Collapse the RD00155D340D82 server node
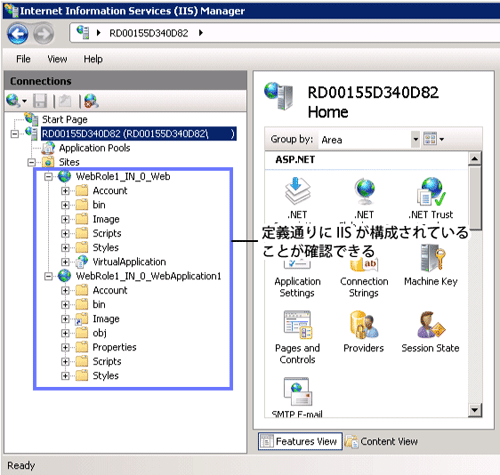Viewport: 500px width, 475px height. click(x=15, y=134)
